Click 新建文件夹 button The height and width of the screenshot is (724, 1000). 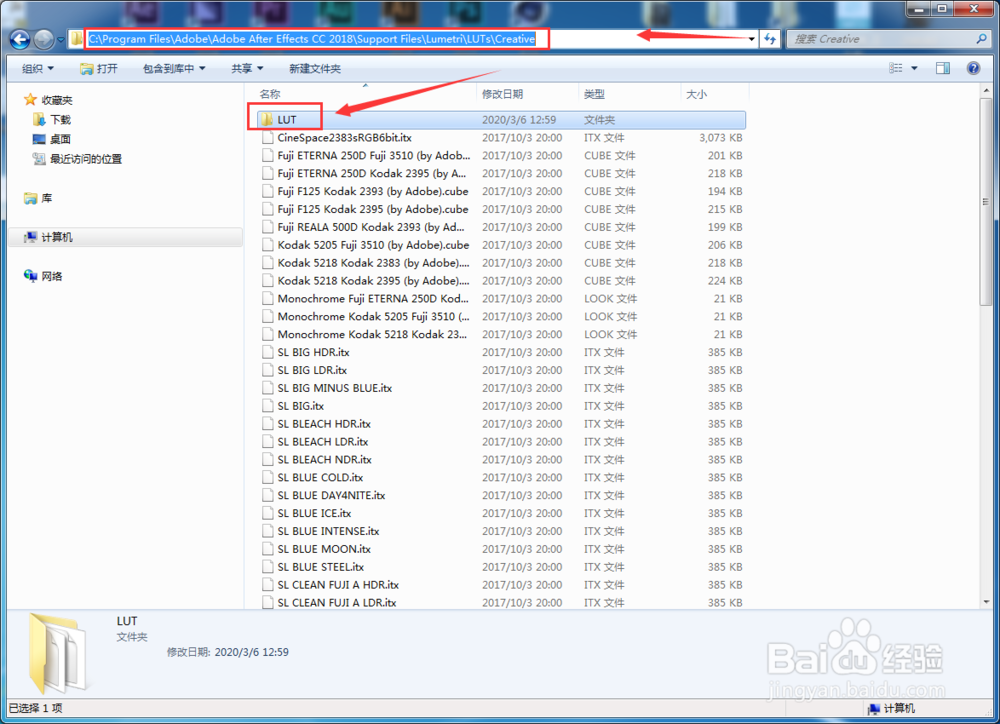click(x=315, y=68)
